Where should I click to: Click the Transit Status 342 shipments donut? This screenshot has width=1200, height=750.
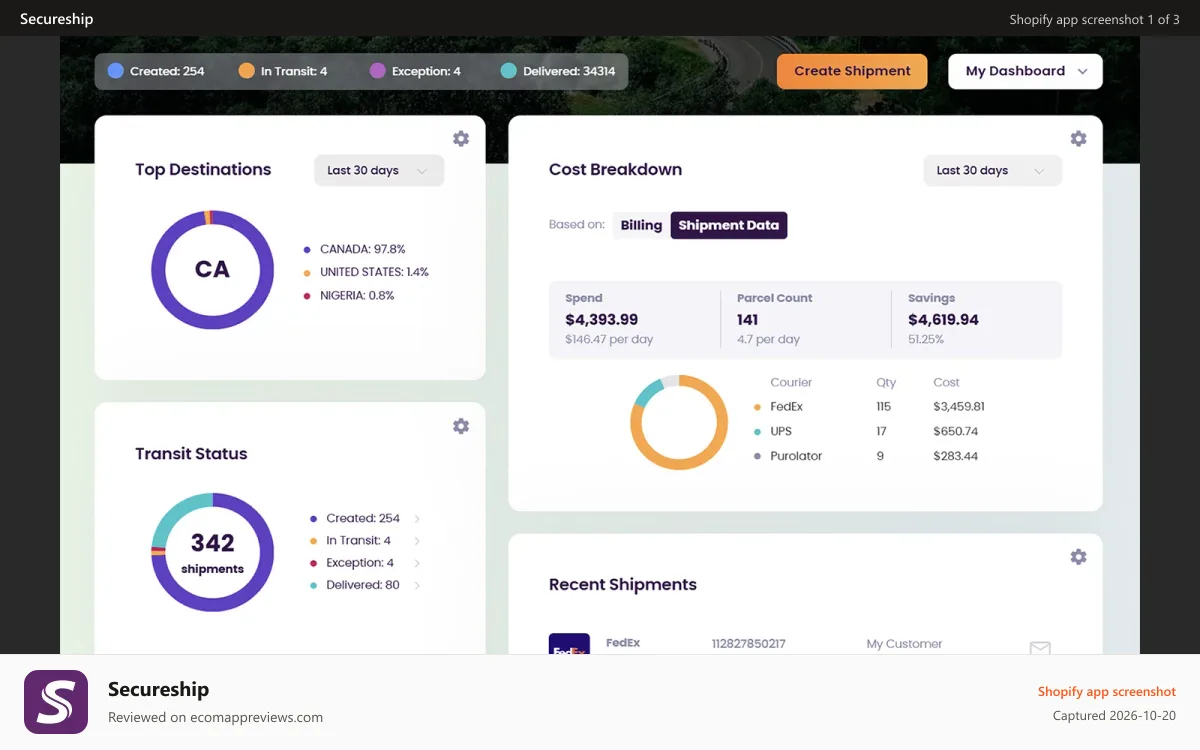(212, 552)
